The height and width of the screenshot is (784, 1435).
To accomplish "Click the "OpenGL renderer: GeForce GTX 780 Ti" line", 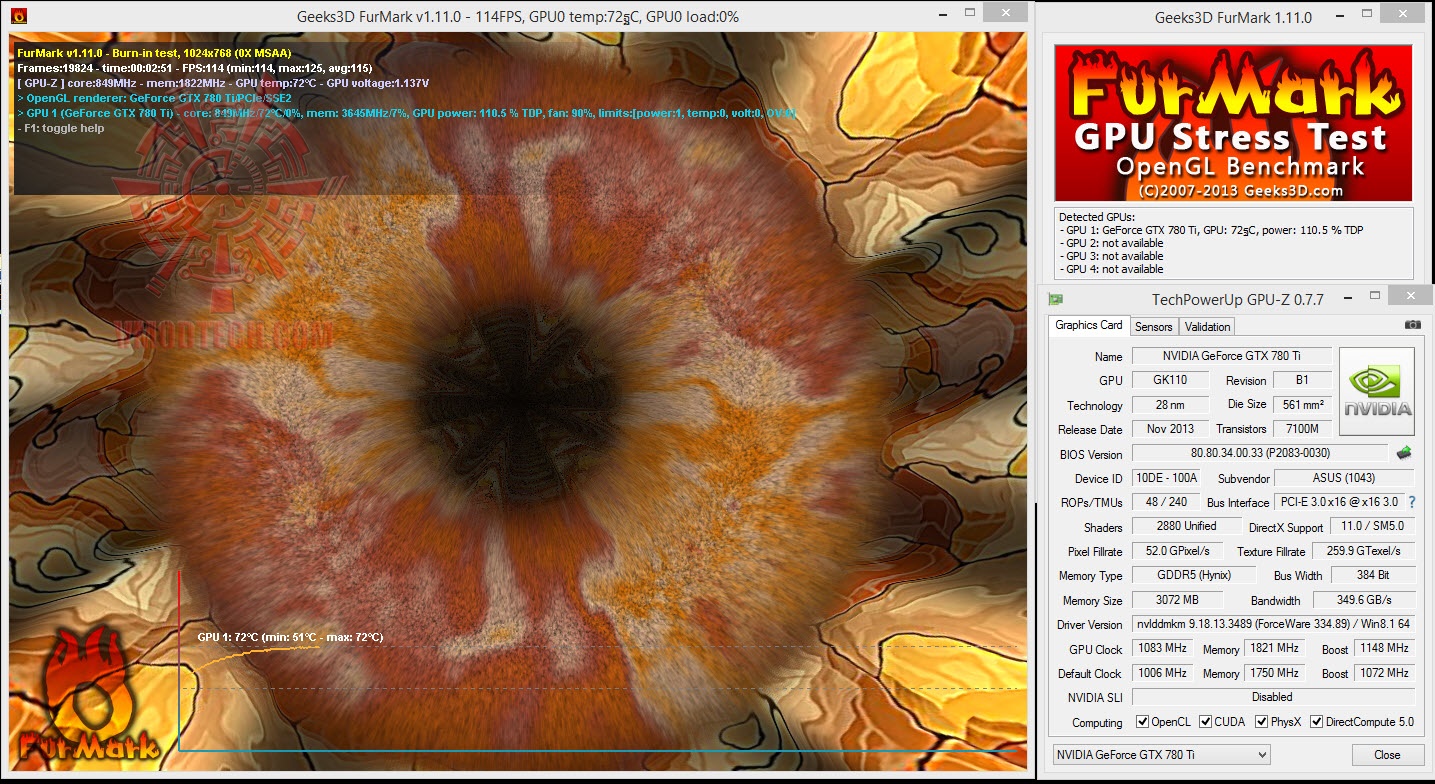I will point(155,98).
